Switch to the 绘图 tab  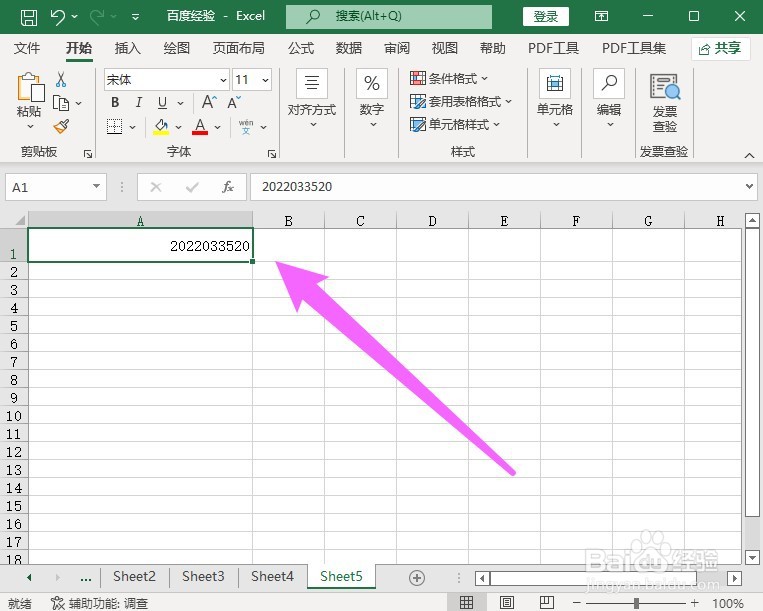[x=176, y=48]
